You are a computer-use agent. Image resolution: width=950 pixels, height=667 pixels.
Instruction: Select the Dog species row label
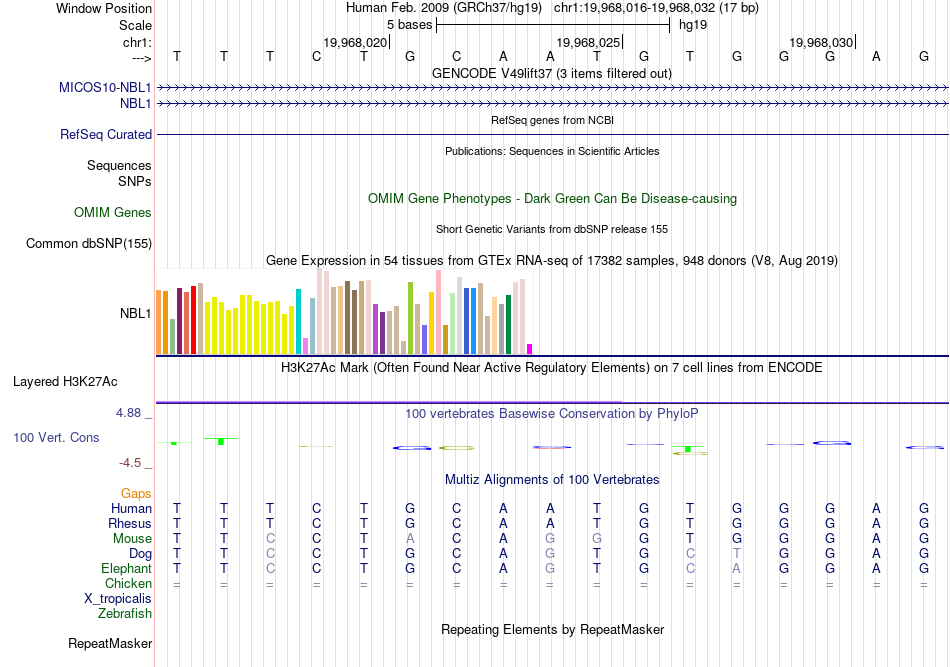(x=141, y=554)
